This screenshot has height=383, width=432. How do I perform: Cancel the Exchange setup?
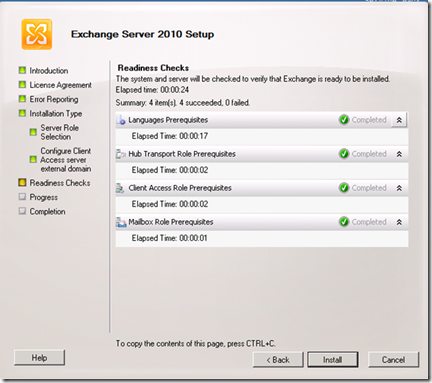393,360
